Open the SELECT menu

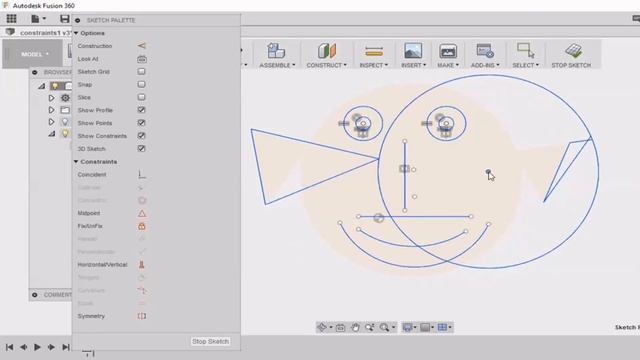coord(525,65)
